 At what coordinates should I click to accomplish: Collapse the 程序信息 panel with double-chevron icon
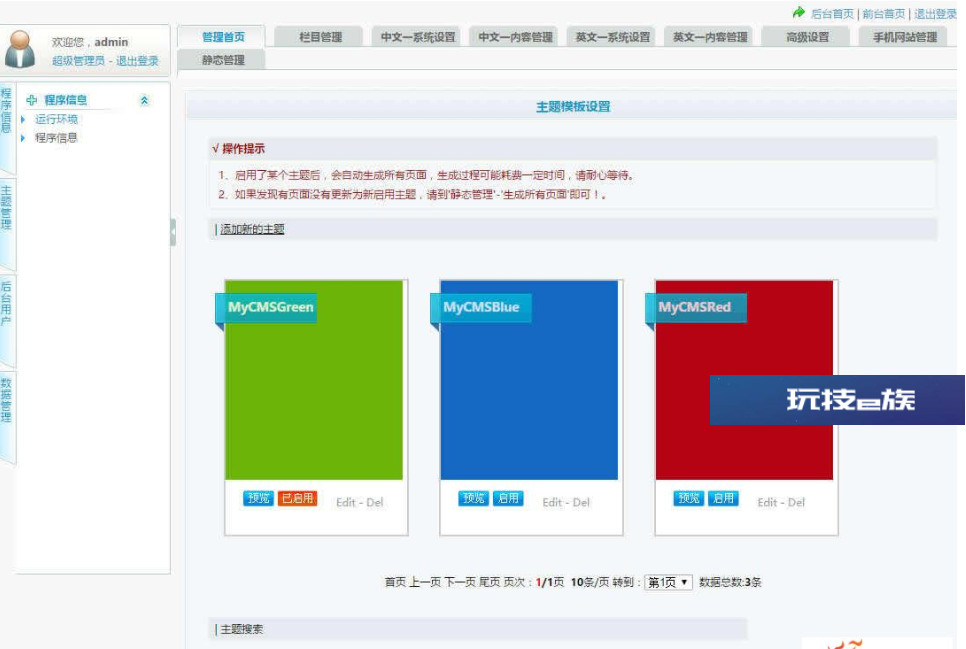pyautogui.click(x=144, y=100)
